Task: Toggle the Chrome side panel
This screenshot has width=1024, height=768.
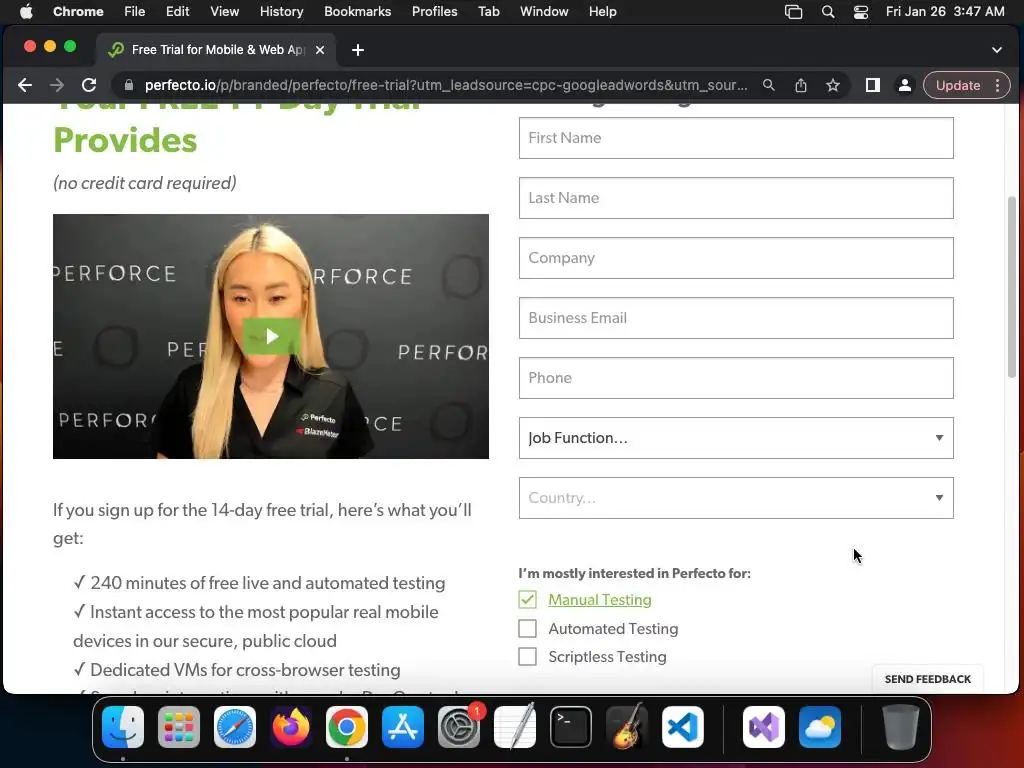Action: coord(872,86)
